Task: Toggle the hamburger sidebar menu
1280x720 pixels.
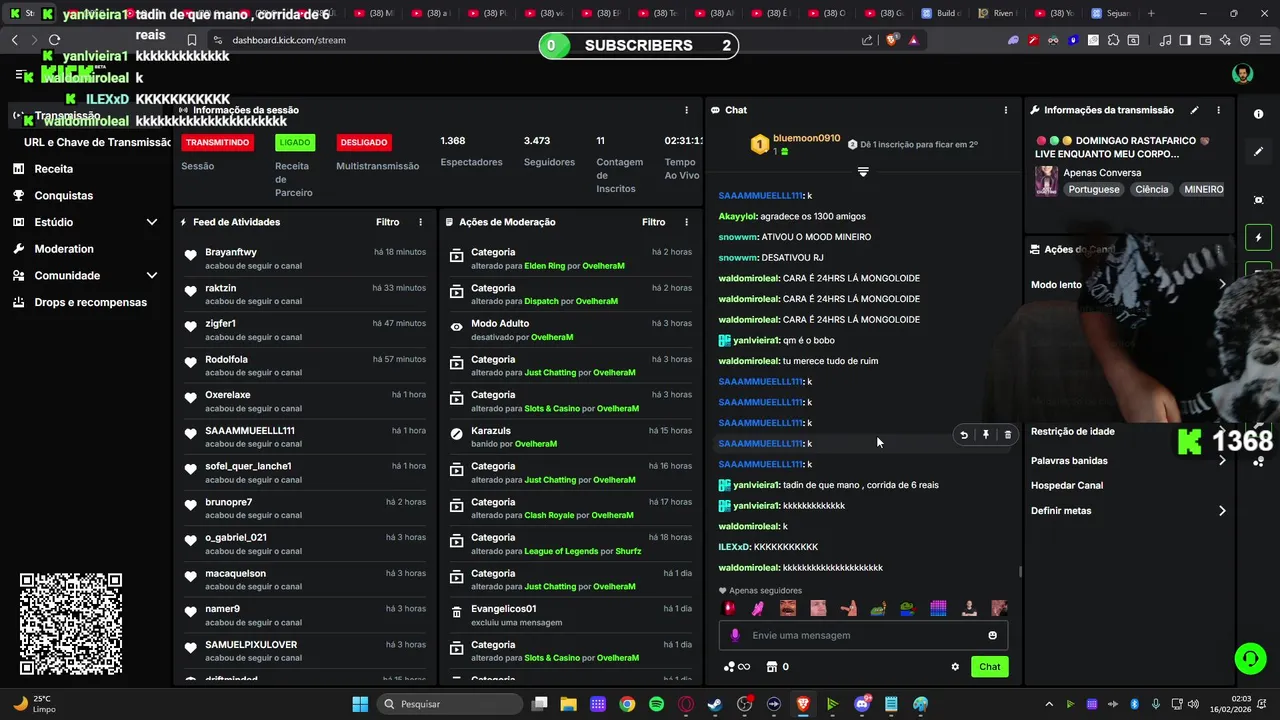Action: (19, 75)
